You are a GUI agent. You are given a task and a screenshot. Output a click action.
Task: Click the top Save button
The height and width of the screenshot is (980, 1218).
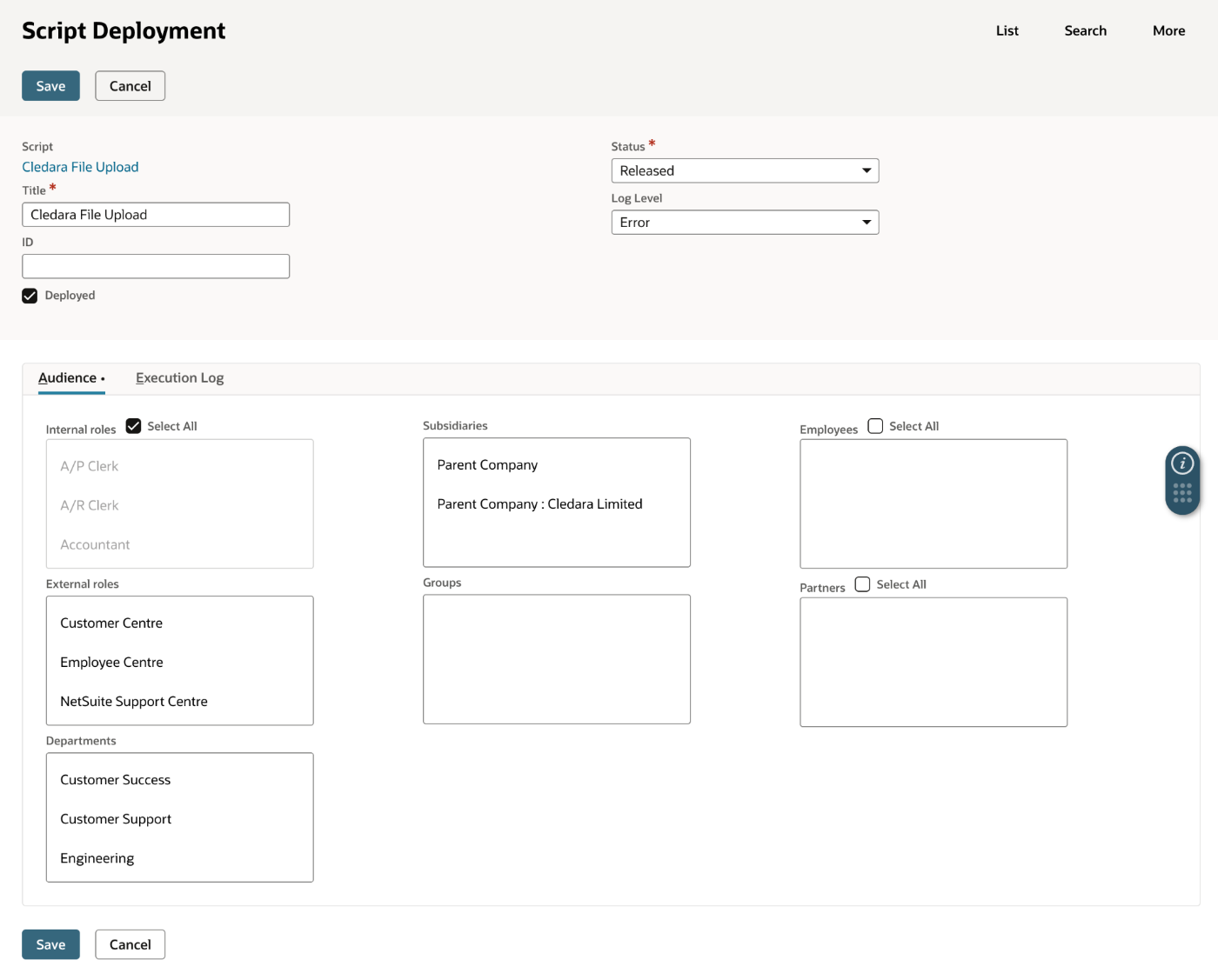[x=50, y=86]
